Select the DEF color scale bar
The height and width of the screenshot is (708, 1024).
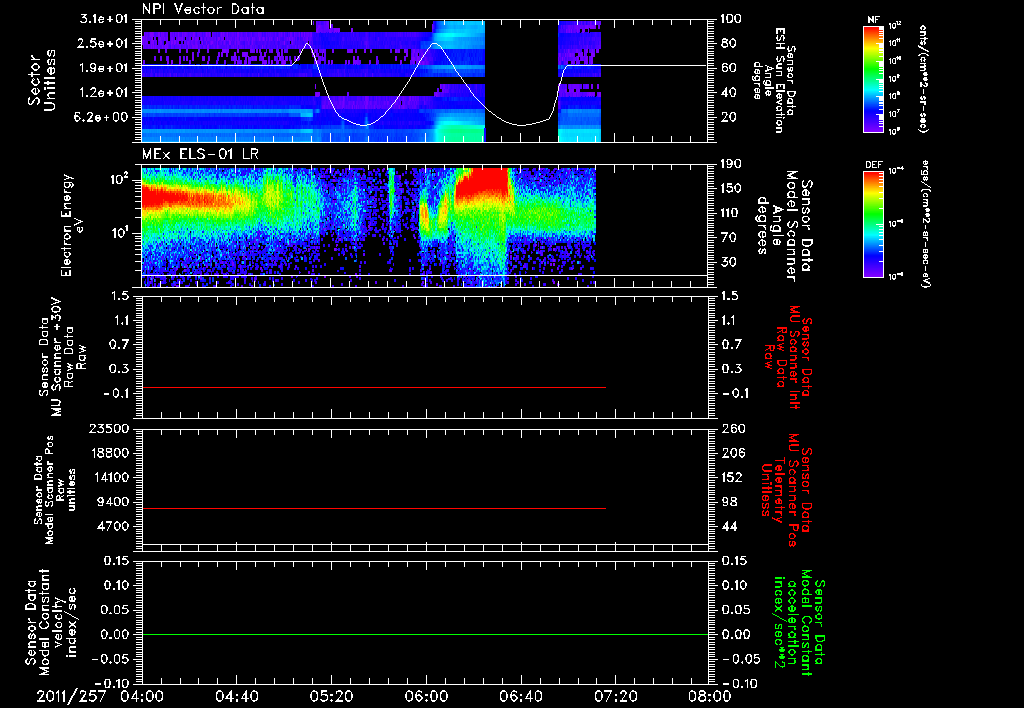coord(874,224)
